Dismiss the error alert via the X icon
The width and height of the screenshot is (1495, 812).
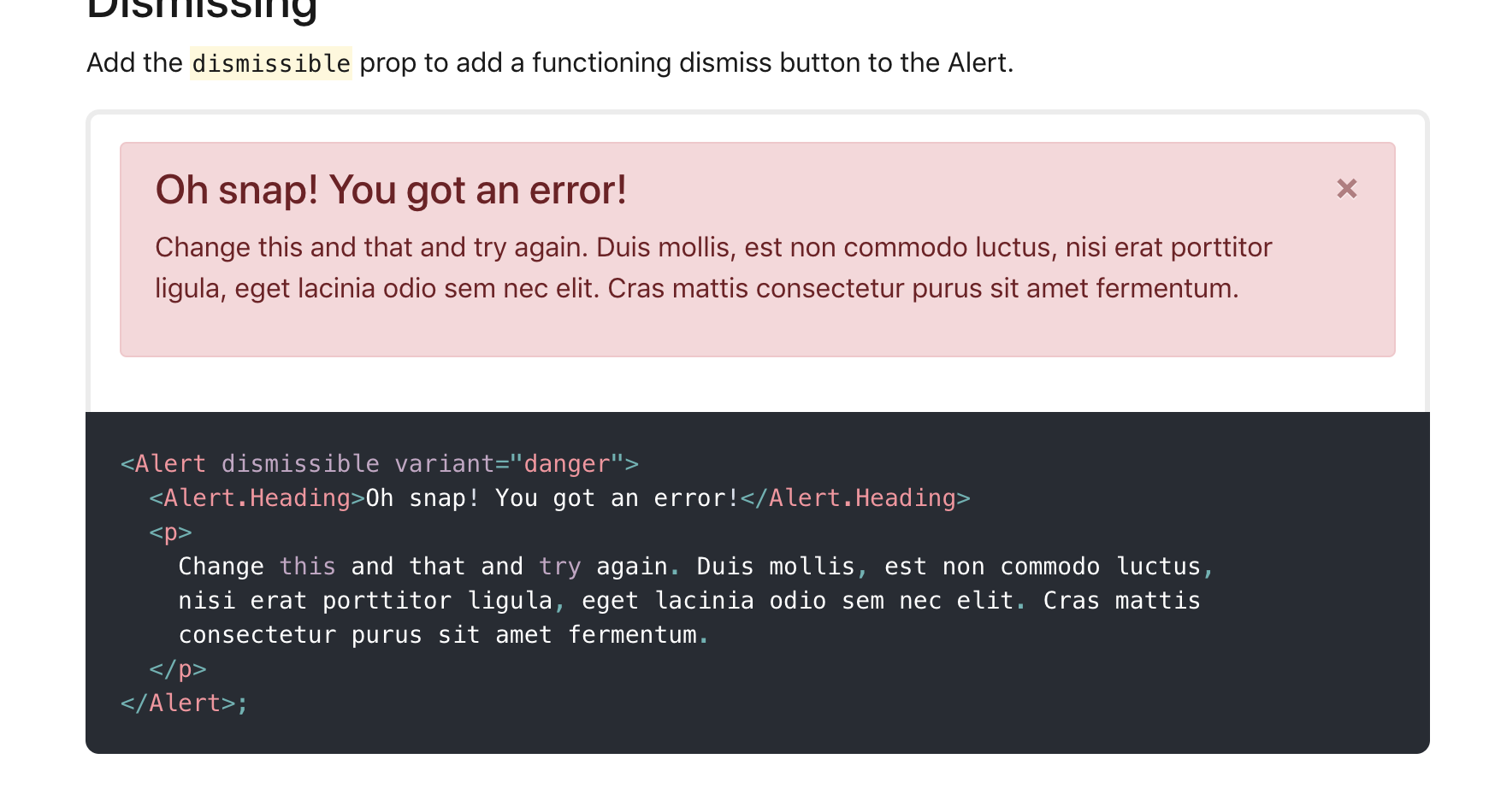pyautogui.click(x=1347, y=189)
